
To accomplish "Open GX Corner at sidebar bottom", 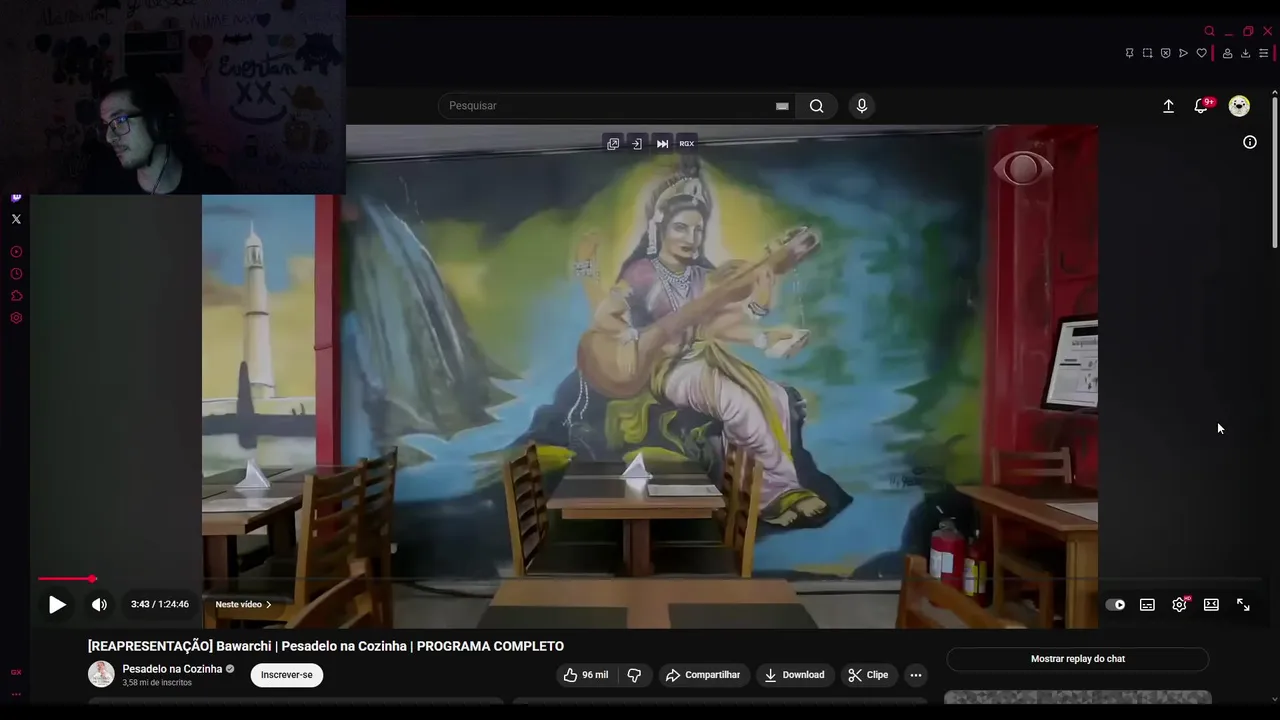I will pos(16,673).
